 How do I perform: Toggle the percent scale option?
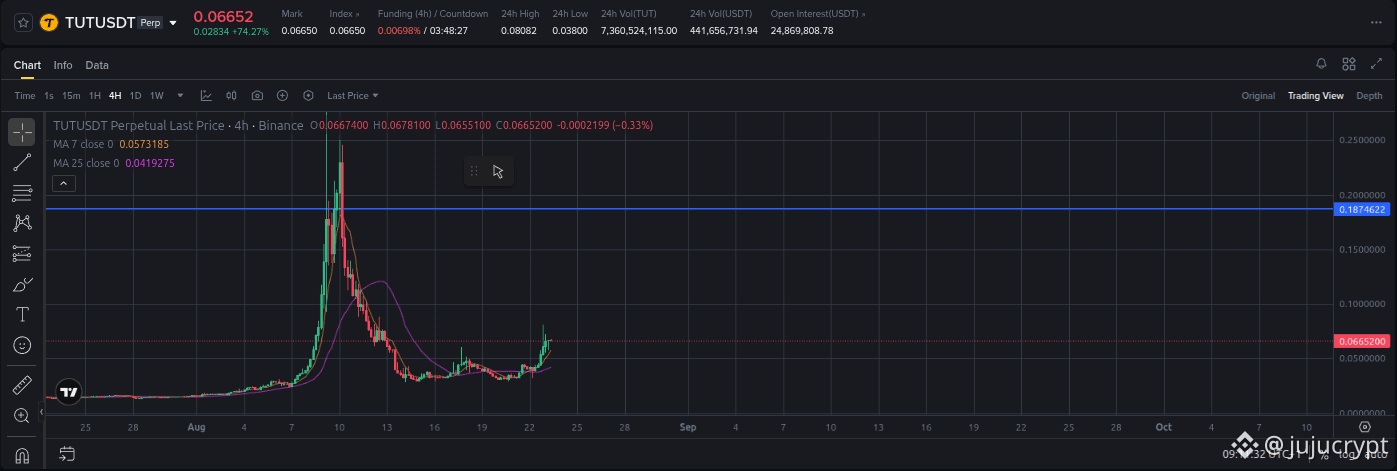[1324, 454]
